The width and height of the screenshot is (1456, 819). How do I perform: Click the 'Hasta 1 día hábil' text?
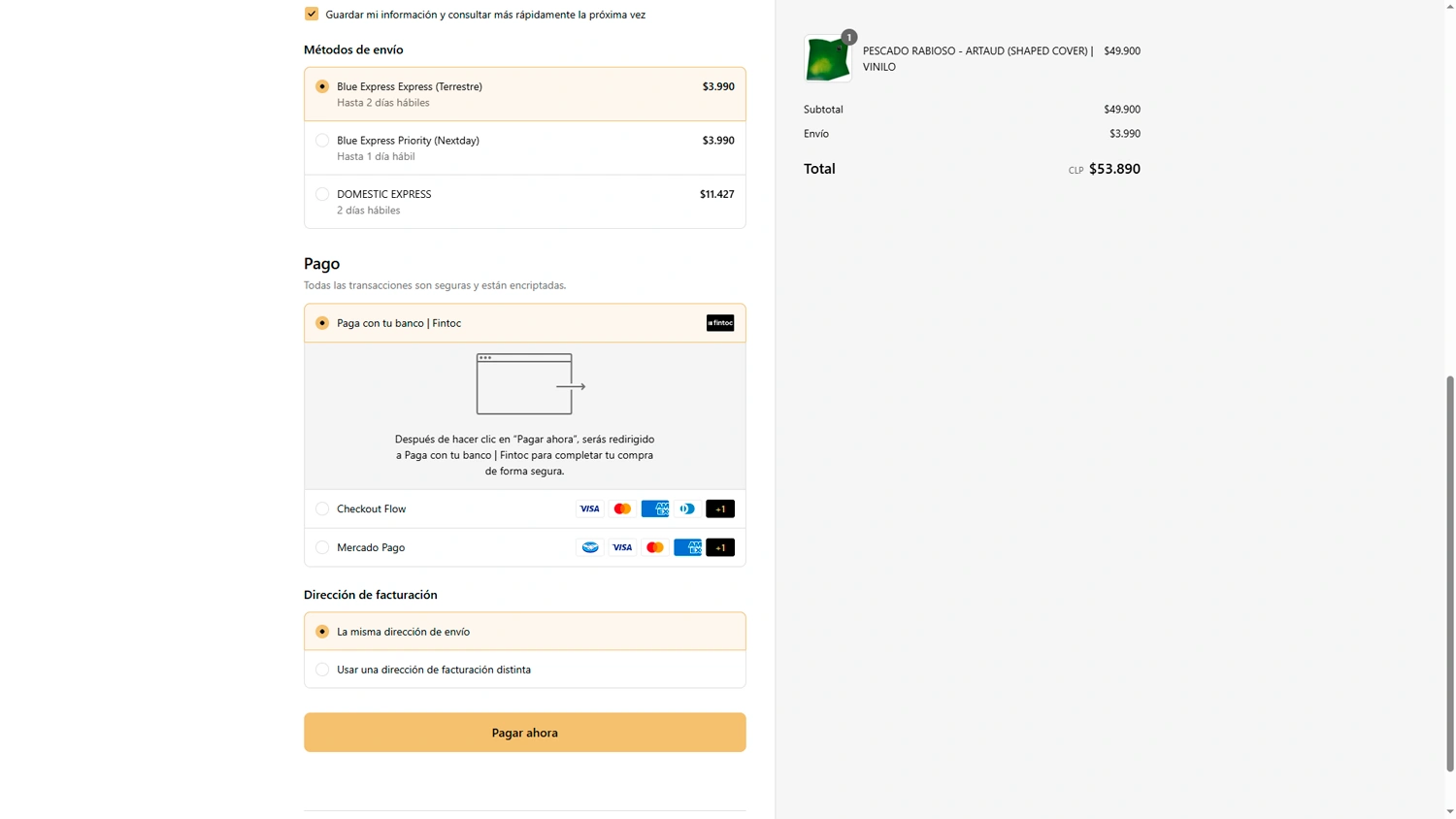coord(376,156)
